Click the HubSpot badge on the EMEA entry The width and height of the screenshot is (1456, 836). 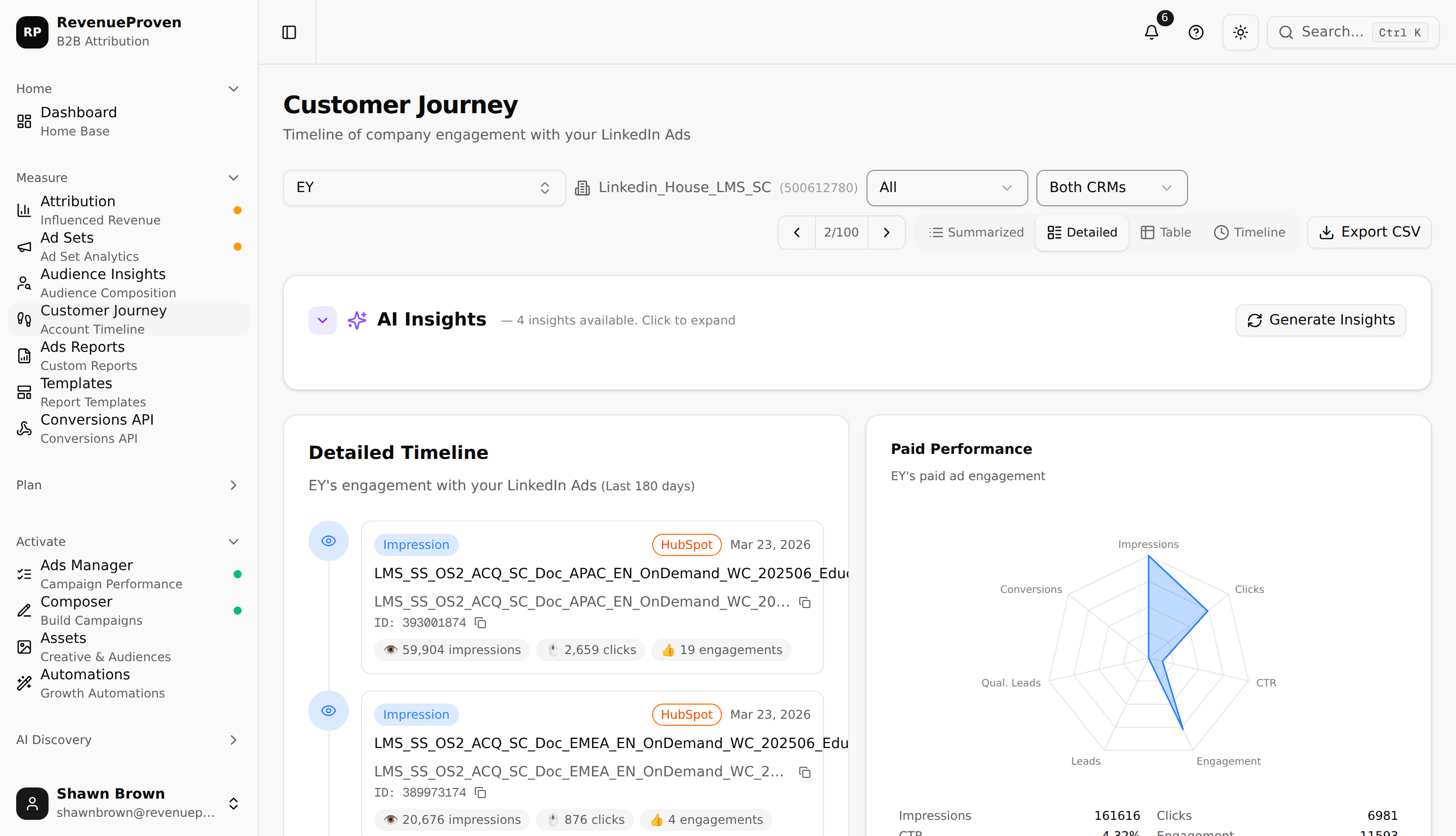(x=687, y=714)
